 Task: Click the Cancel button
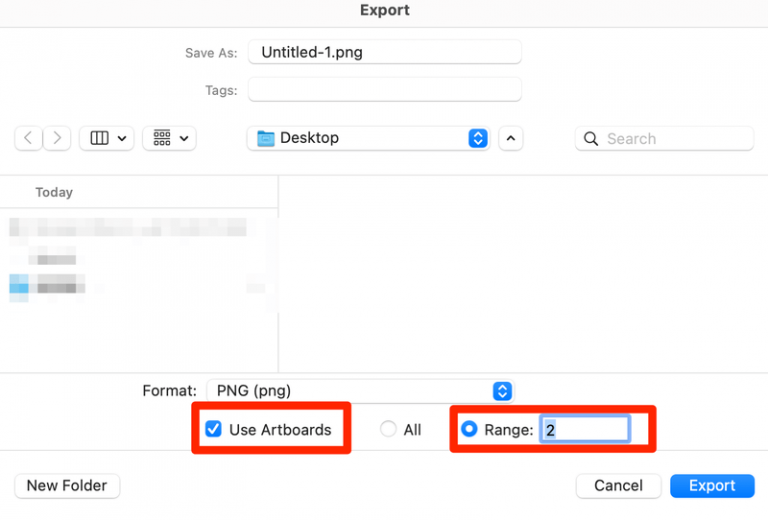619,486
